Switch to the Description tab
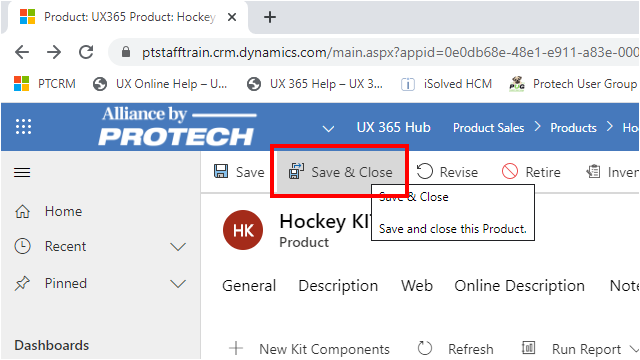 tap(338, 286)
